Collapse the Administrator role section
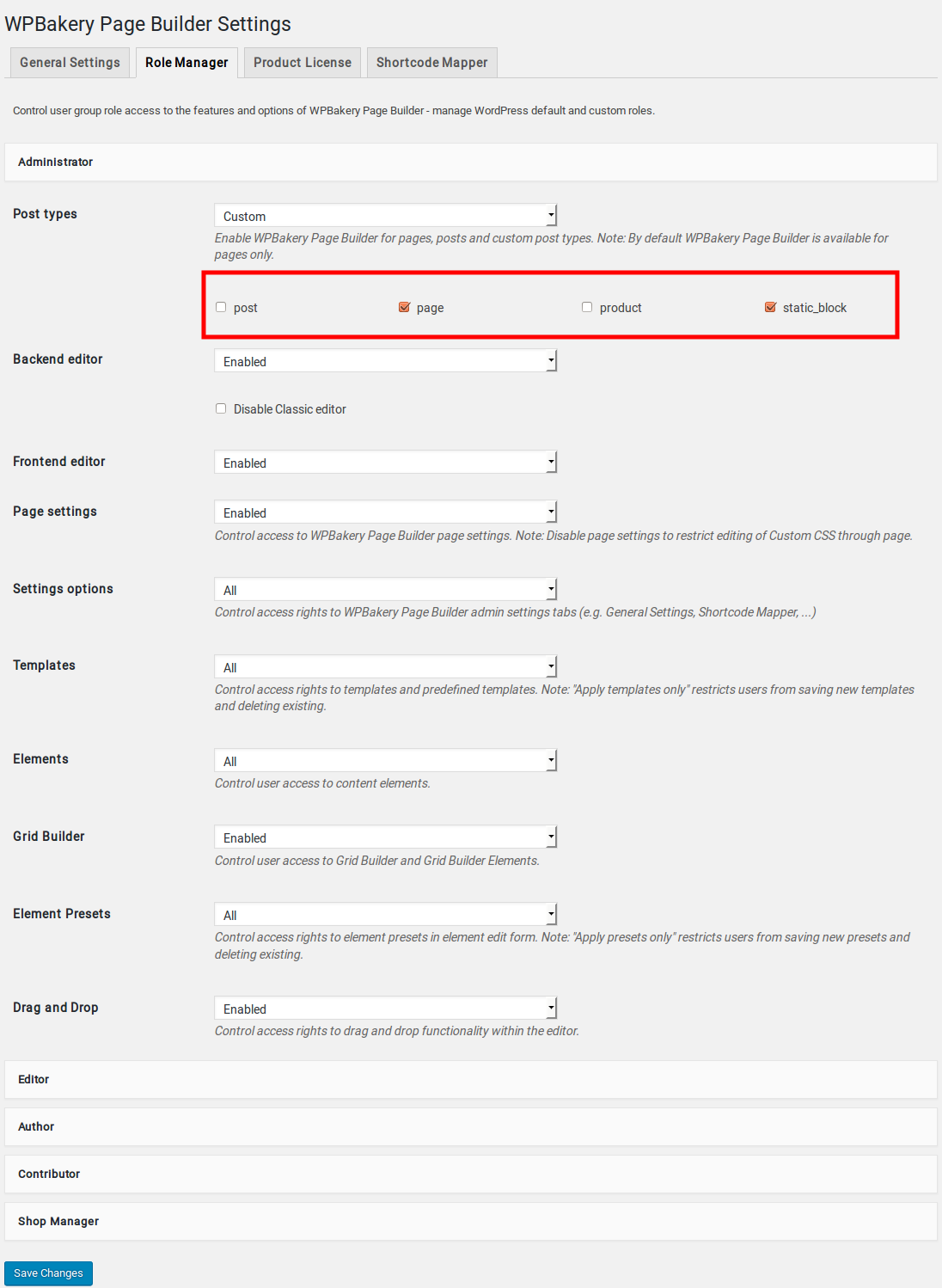942x1288 pixels. point(471,162)
